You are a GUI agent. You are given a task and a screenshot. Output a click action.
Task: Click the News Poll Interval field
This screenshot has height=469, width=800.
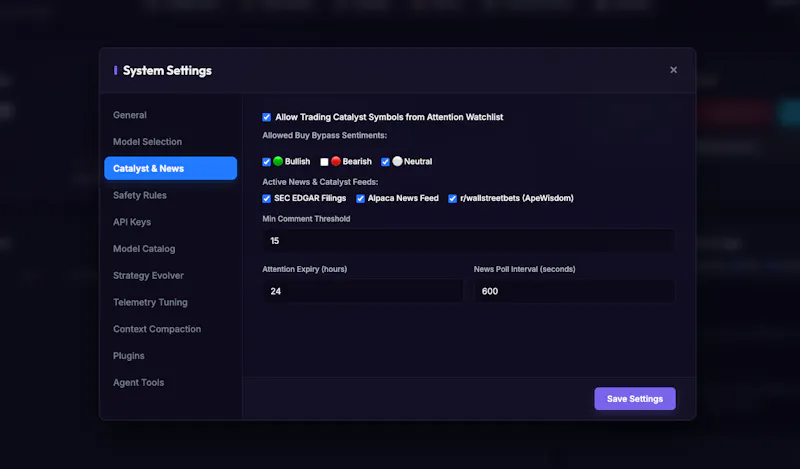tap(574, 291)
